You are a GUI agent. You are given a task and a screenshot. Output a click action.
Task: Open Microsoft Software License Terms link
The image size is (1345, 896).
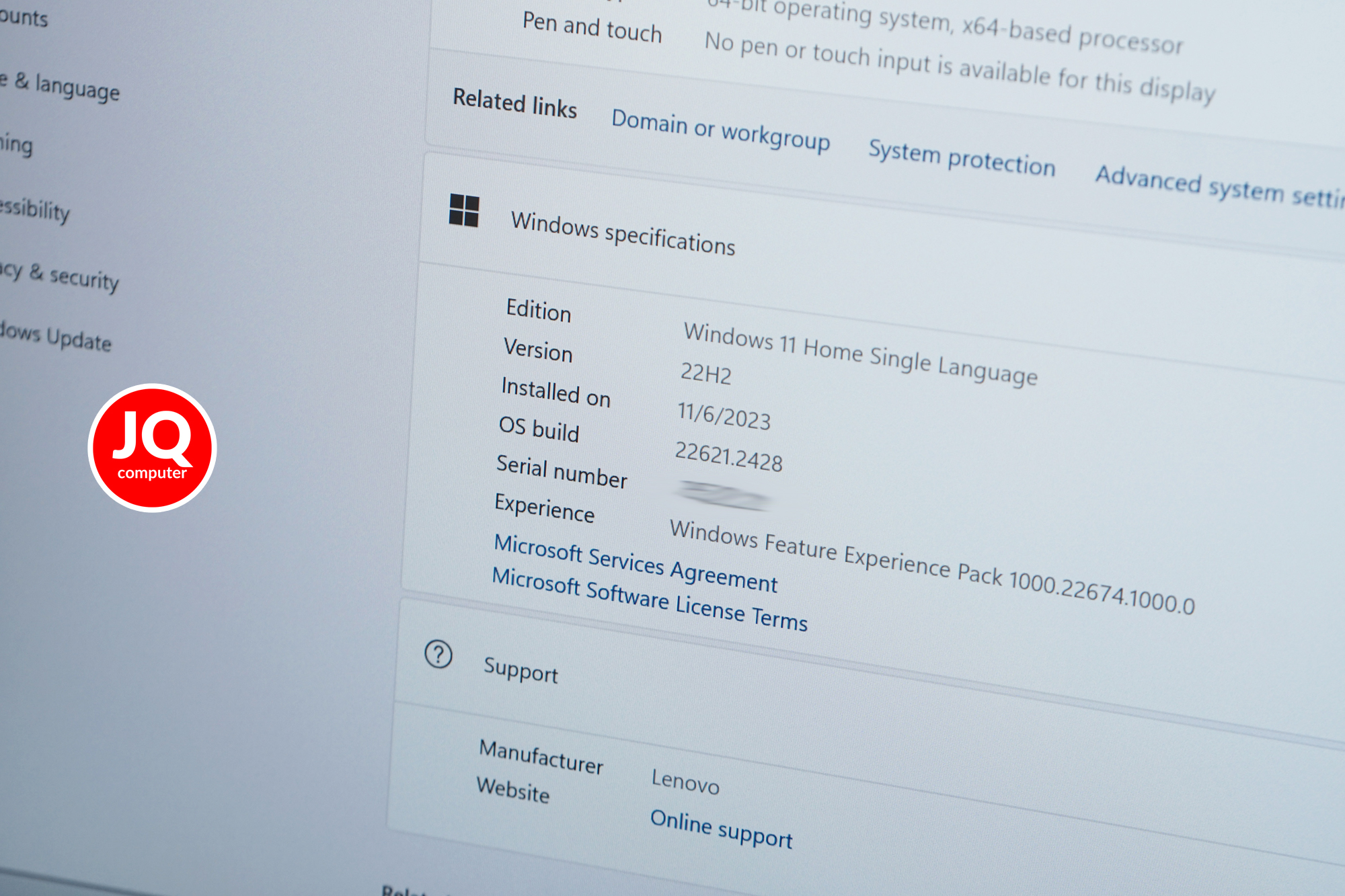point(650,598)
